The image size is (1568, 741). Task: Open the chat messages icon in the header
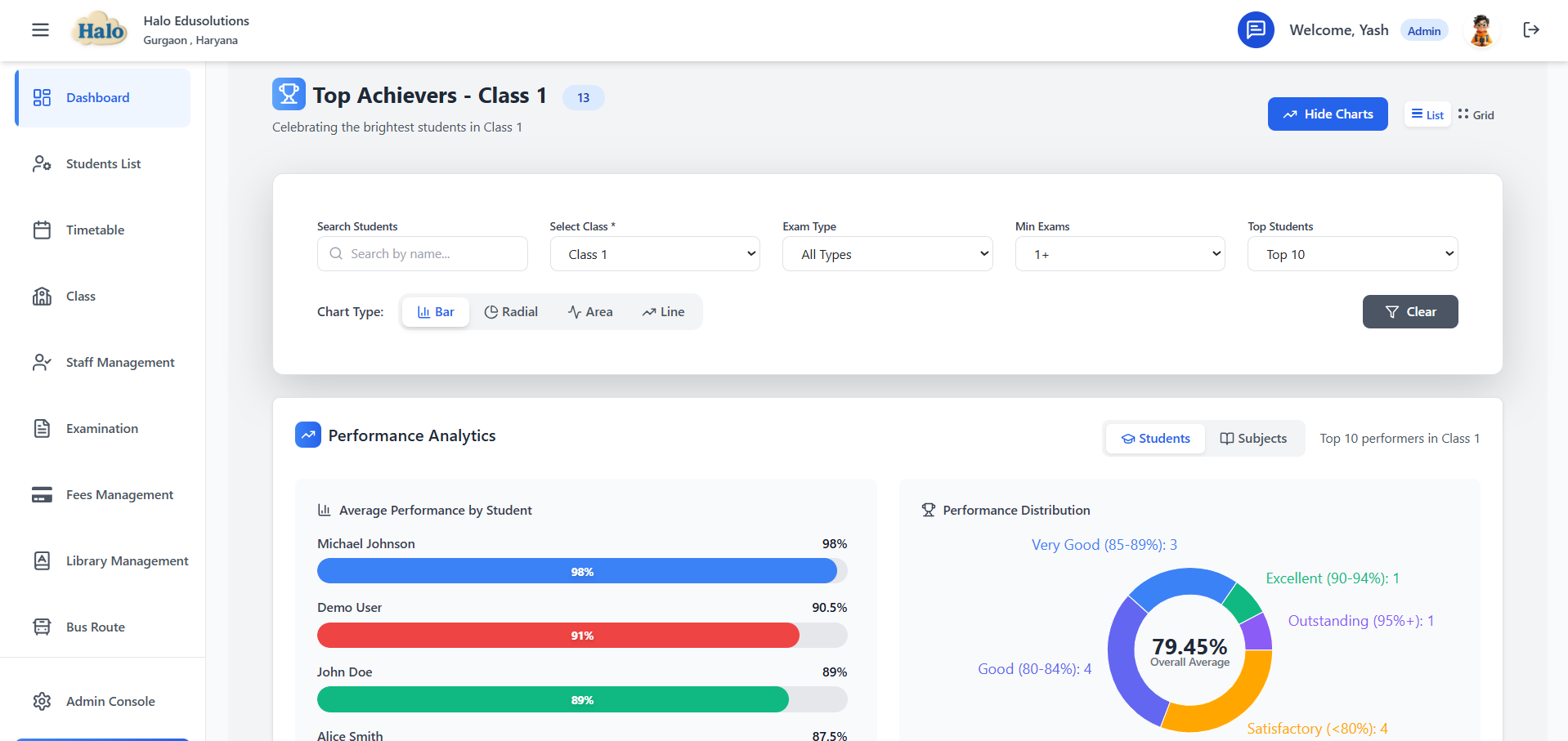[1256, 29]
